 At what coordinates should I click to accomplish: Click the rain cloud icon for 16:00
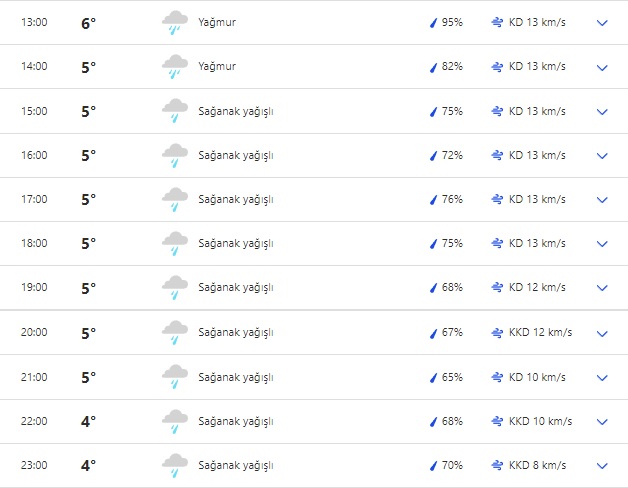(x=175, y=155)
